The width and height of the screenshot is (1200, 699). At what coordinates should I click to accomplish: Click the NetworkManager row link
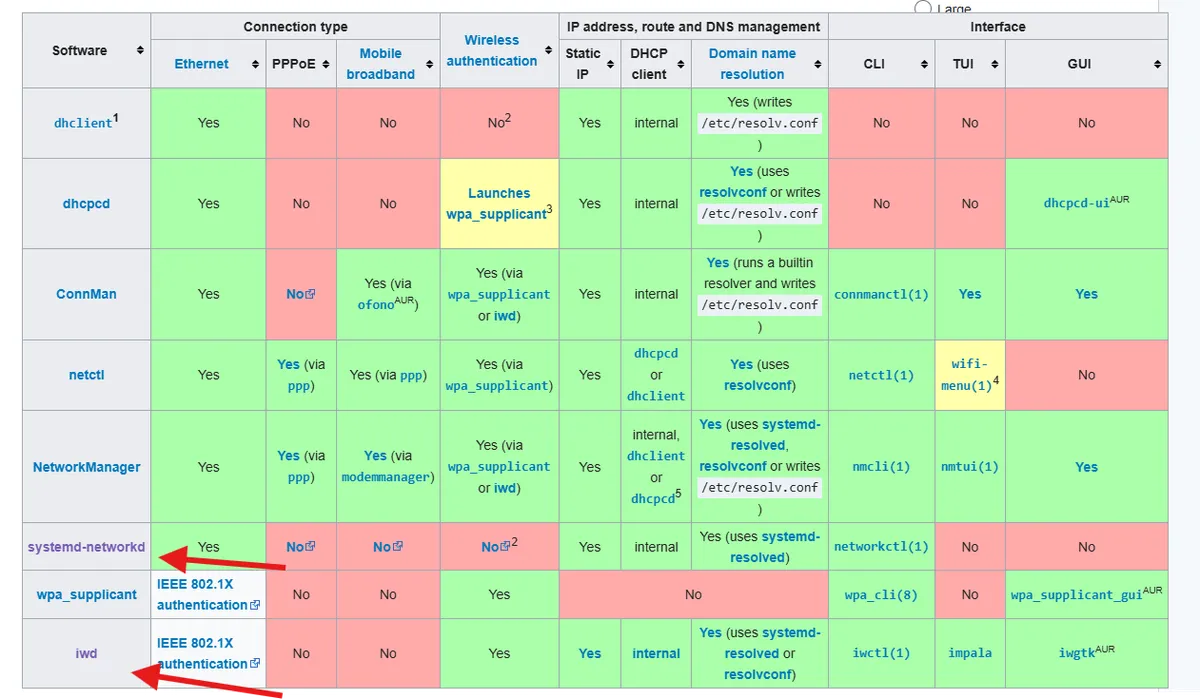86,467
